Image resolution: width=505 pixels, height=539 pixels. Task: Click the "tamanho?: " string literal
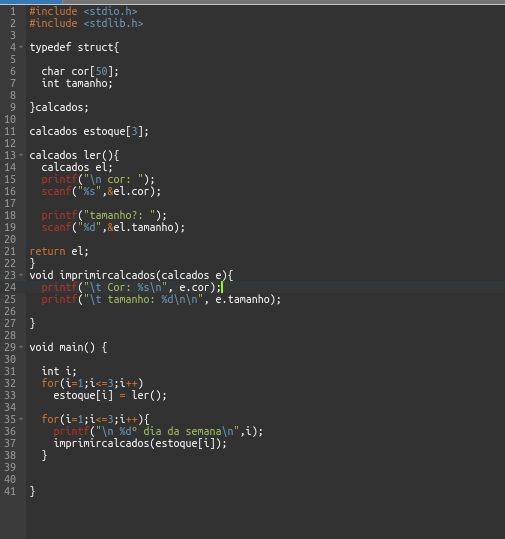coord(120,215)
